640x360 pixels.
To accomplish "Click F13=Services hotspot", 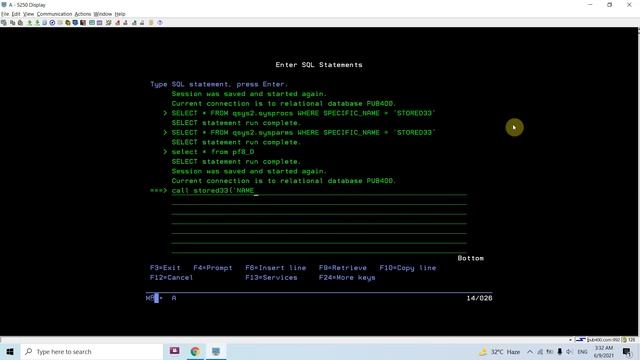I will coord(271,278).
